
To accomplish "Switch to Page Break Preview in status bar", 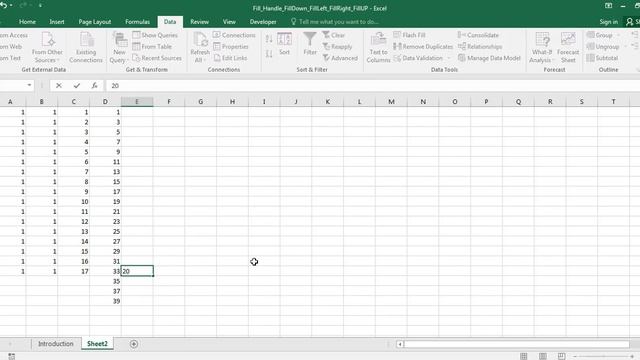I will click(562, 356).
